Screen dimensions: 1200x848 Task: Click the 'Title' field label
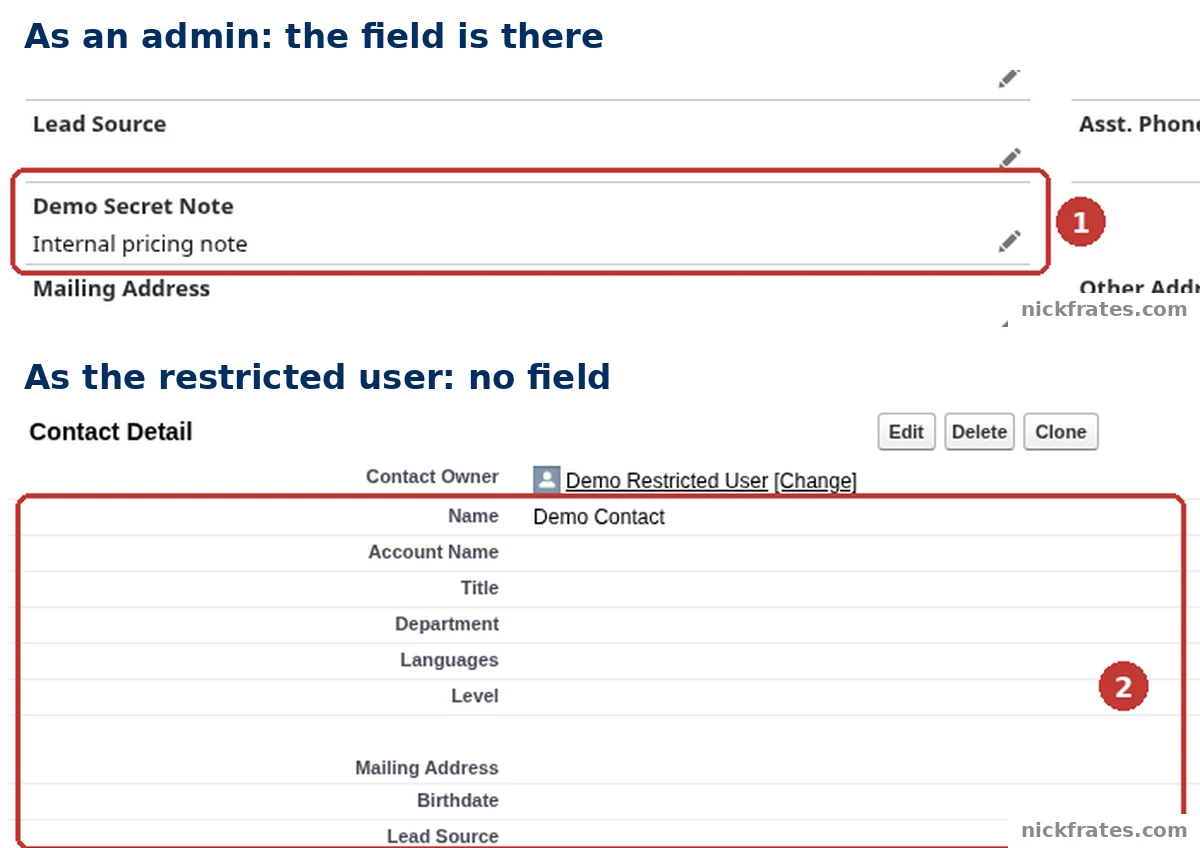click(x=479, y=588)
